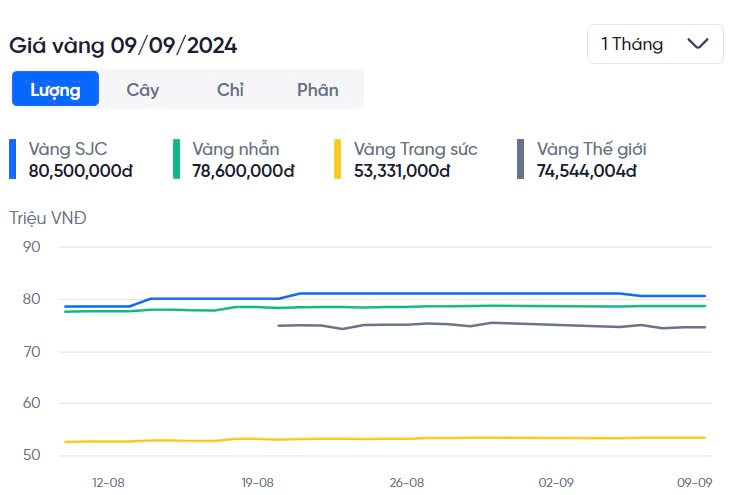Toggle the Vàng SJC legend series
The height and width of the screenshot is (495, 742).
tap(68, 149)
